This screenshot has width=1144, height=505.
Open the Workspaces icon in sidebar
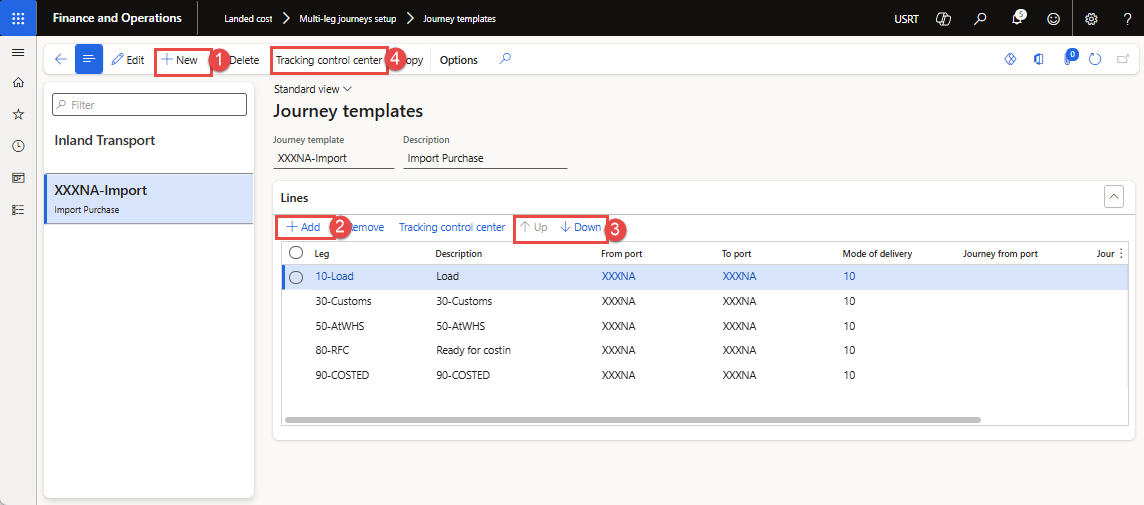coord(18,178)
